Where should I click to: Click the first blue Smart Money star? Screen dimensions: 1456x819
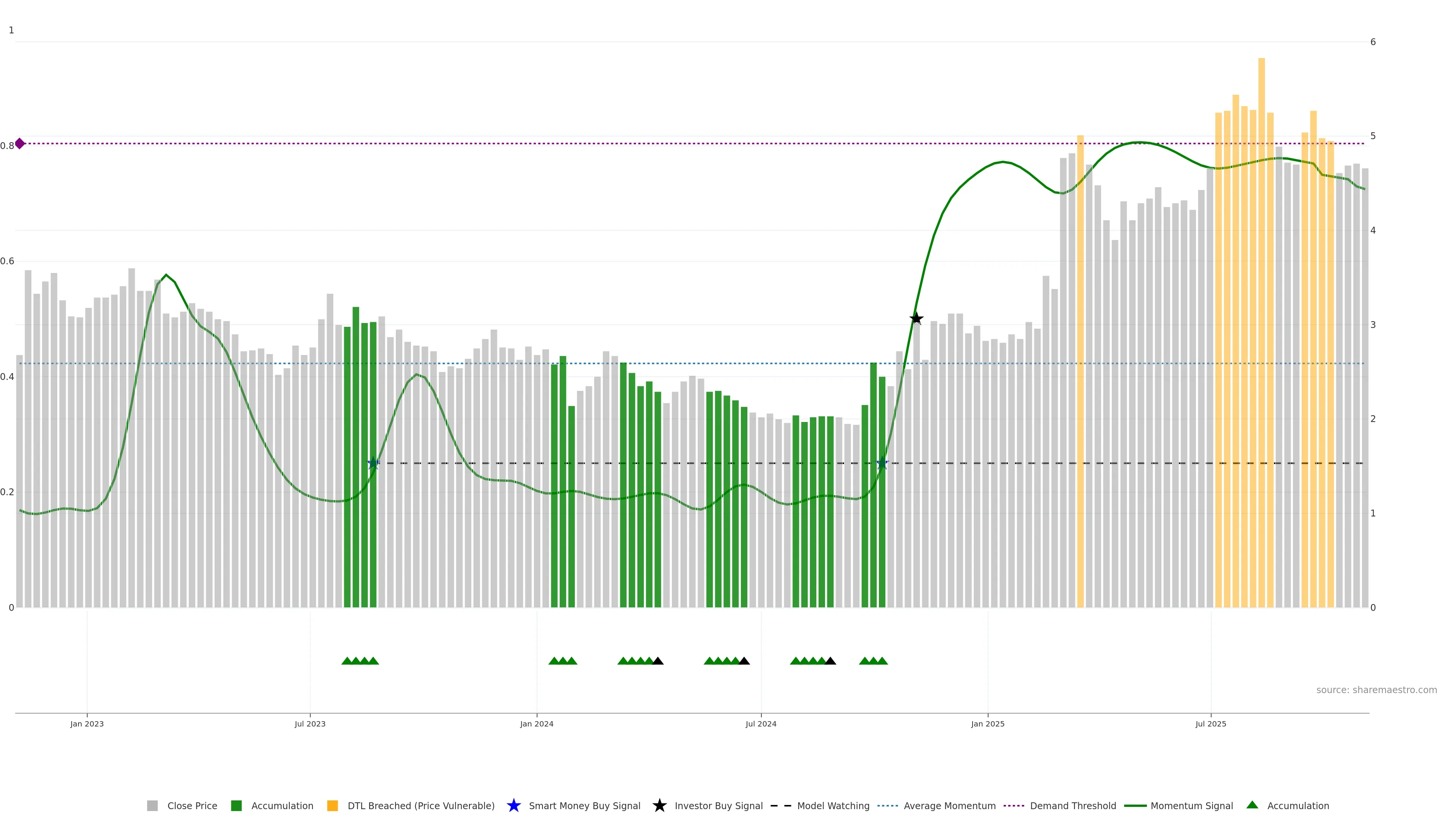(x=373, y=463)
